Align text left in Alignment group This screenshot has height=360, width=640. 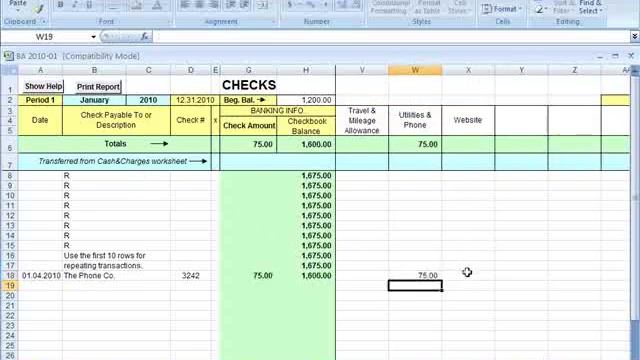point(185,4)
